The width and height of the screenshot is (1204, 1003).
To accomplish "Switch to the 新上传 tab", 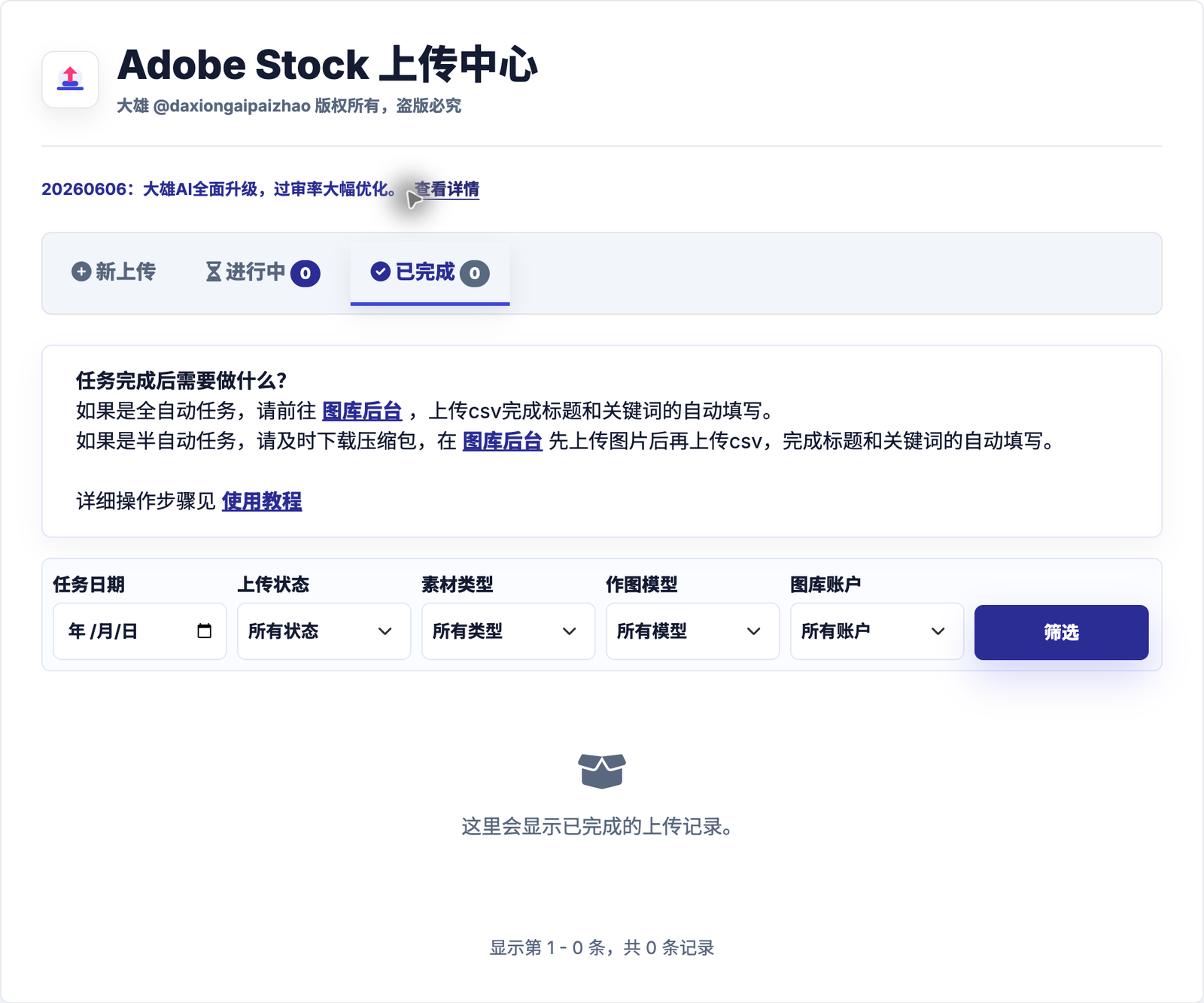I will coord(114,272).
